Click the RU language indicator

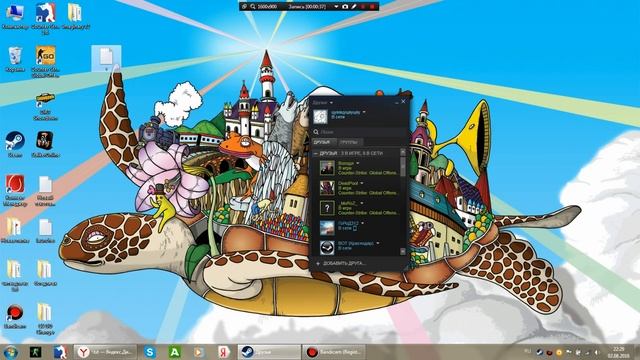point(528,351)
